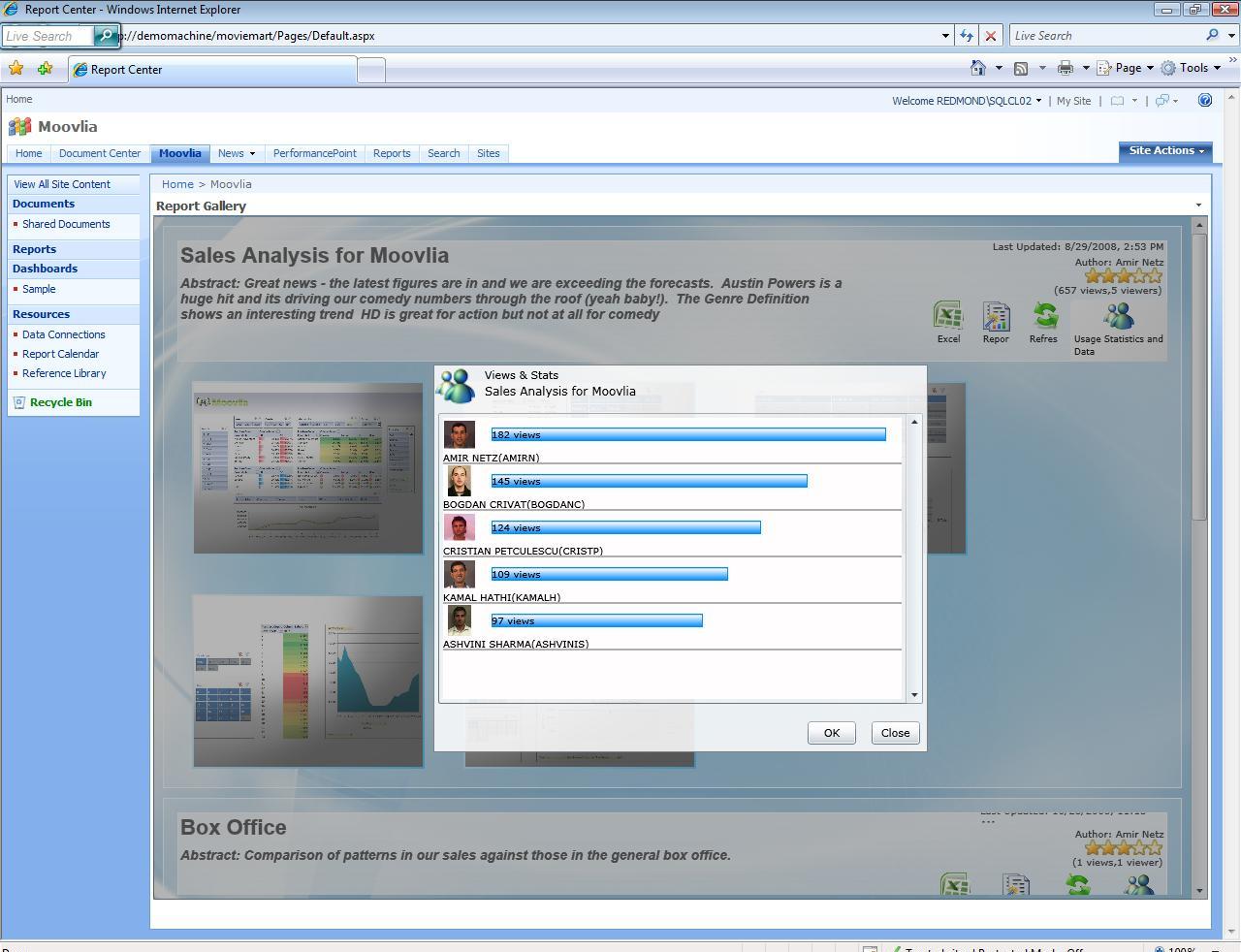Click the browser Home icon

978,68
